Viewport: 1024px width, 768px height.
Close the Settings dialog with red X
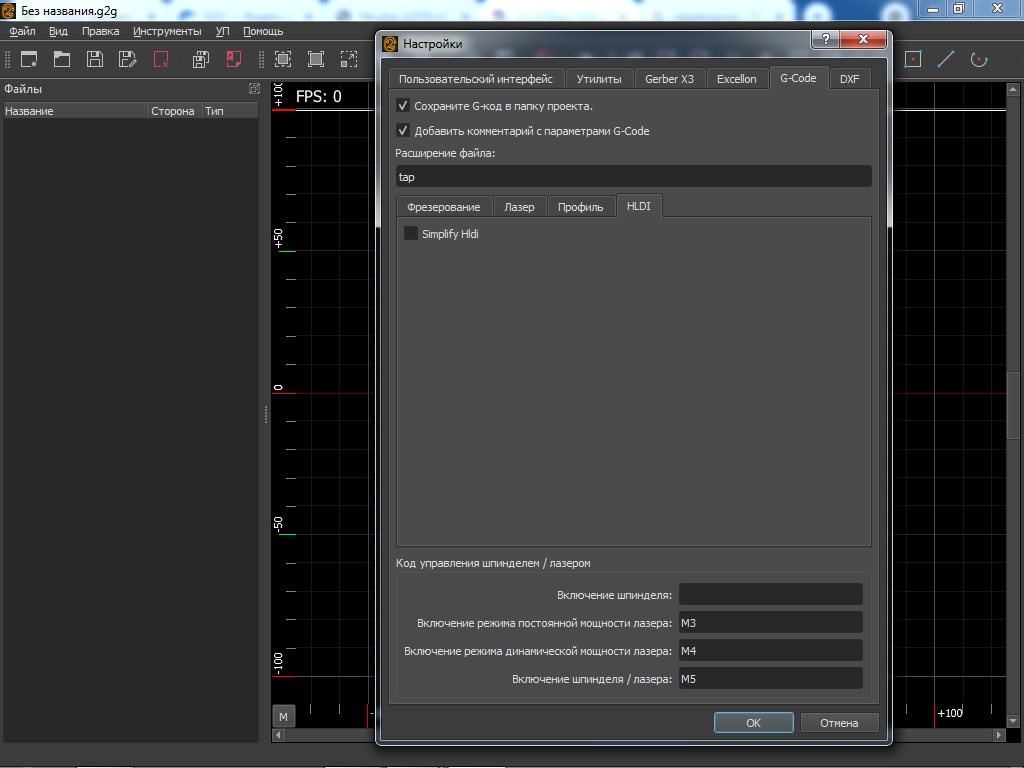pos(863,39)
